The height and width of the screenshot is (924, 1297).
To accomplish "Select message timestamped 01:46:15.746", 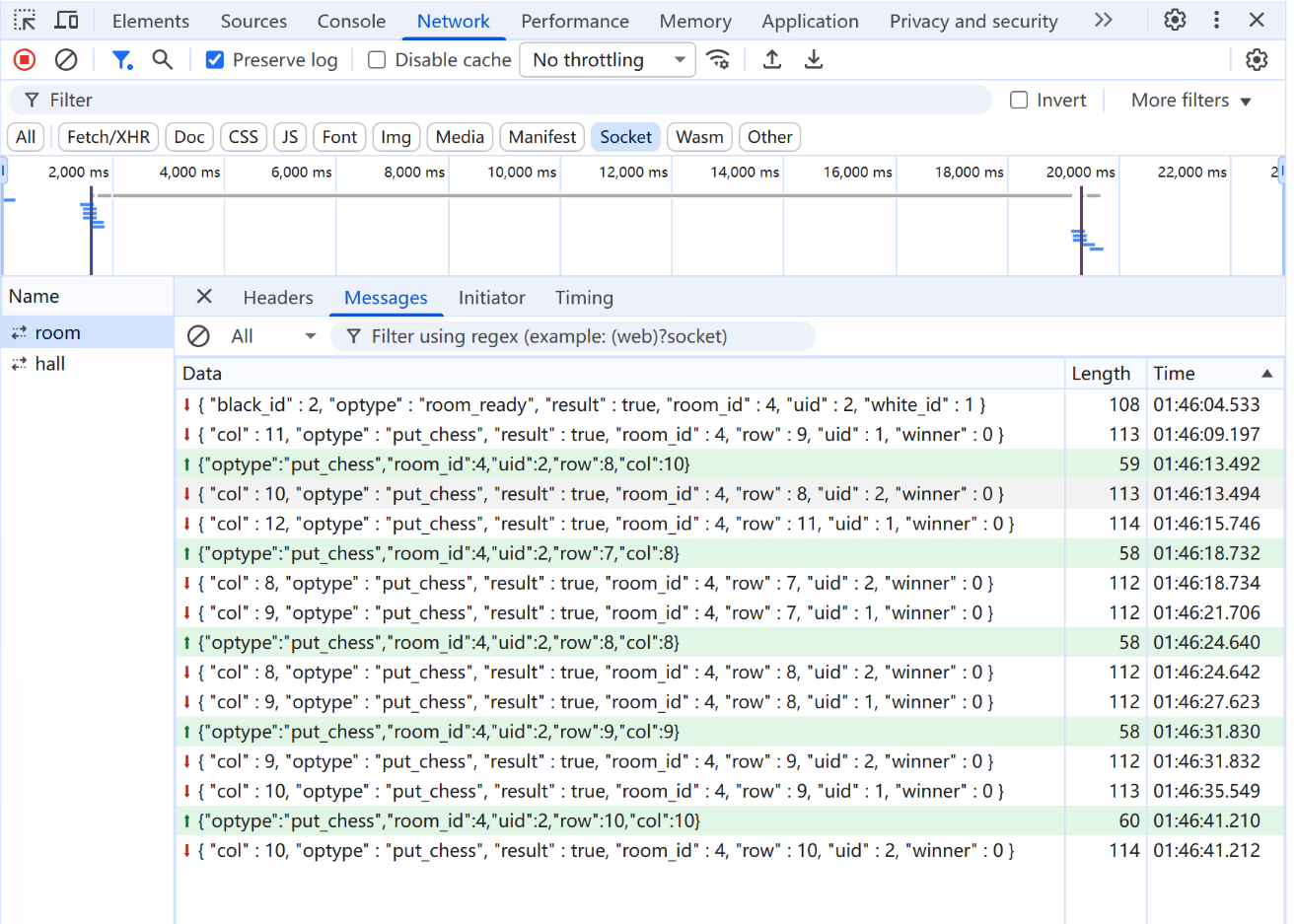I will coord(730,524).
